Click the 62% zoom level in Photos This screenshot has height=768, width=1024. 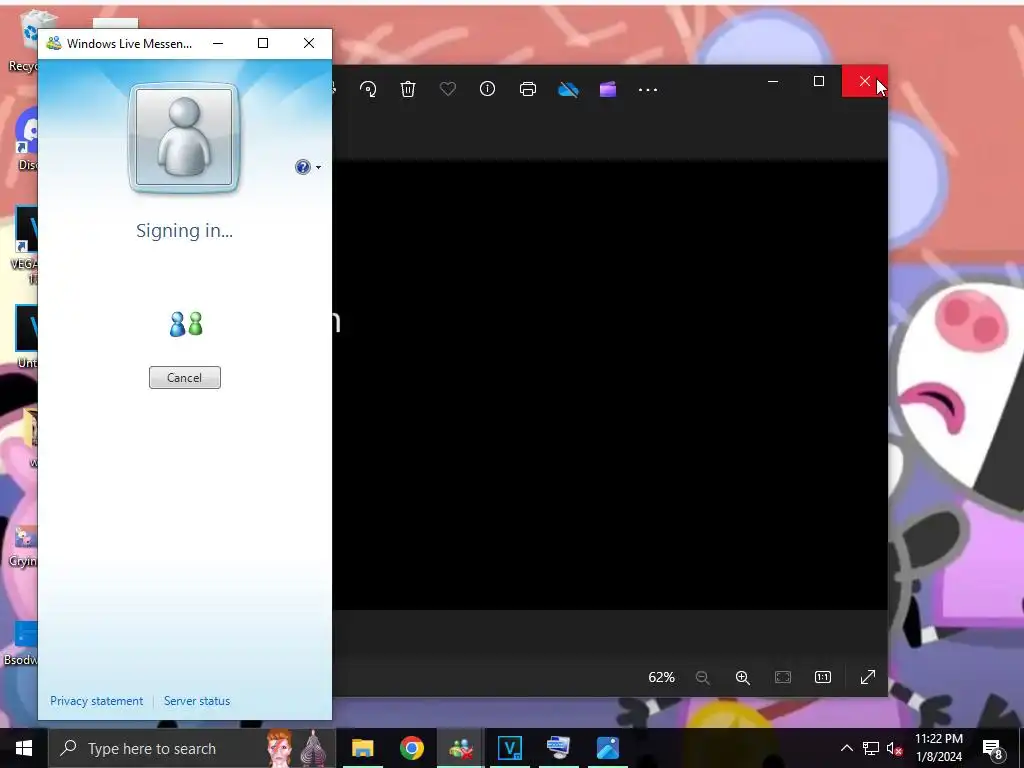tap(661, 677)
